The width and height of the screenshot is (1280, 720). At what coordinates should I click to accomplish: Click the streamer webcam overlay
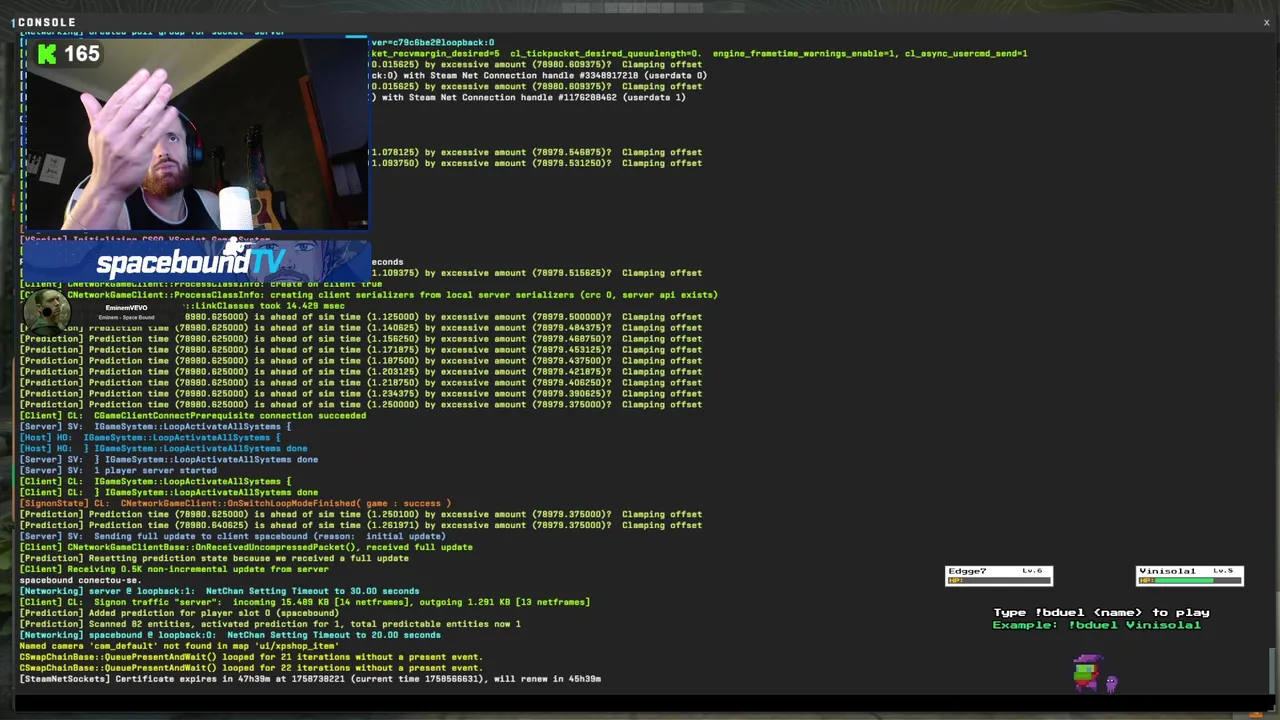coord(197,135)
